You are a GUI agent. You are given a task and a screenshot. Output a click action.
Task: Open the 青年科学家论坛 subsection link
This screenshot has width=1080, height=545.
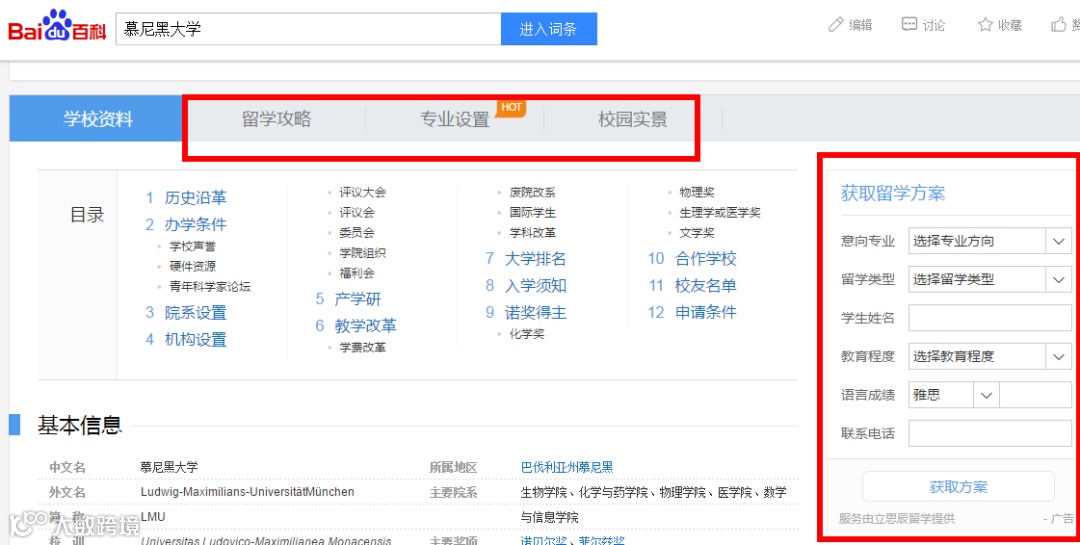click(x=210, y=287)
